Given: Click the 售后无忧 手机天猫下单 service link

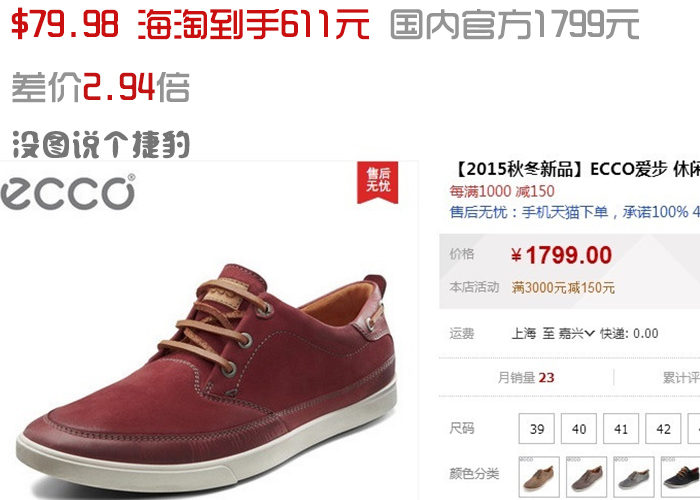Looking at the screenshot, I should [x=575, y=212].
